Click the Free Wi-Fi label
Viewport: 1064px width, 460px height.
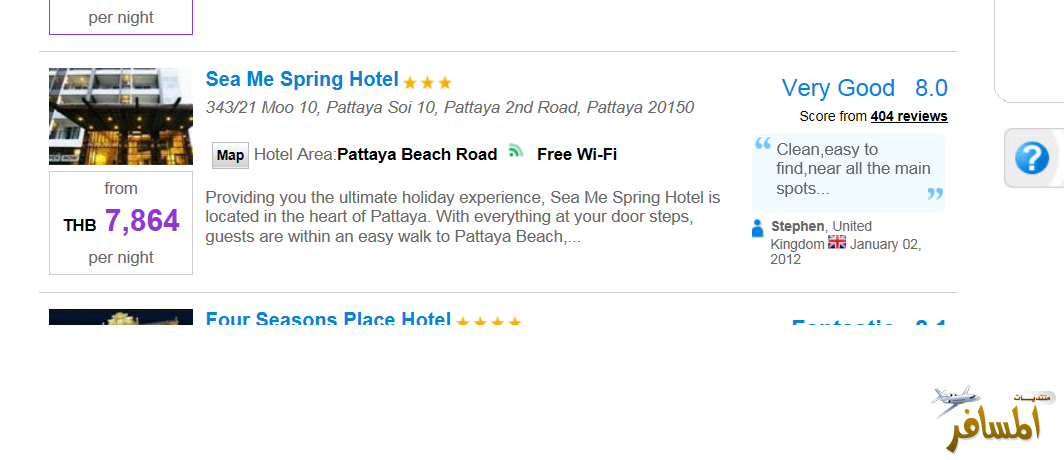click(x=577, y=154)
